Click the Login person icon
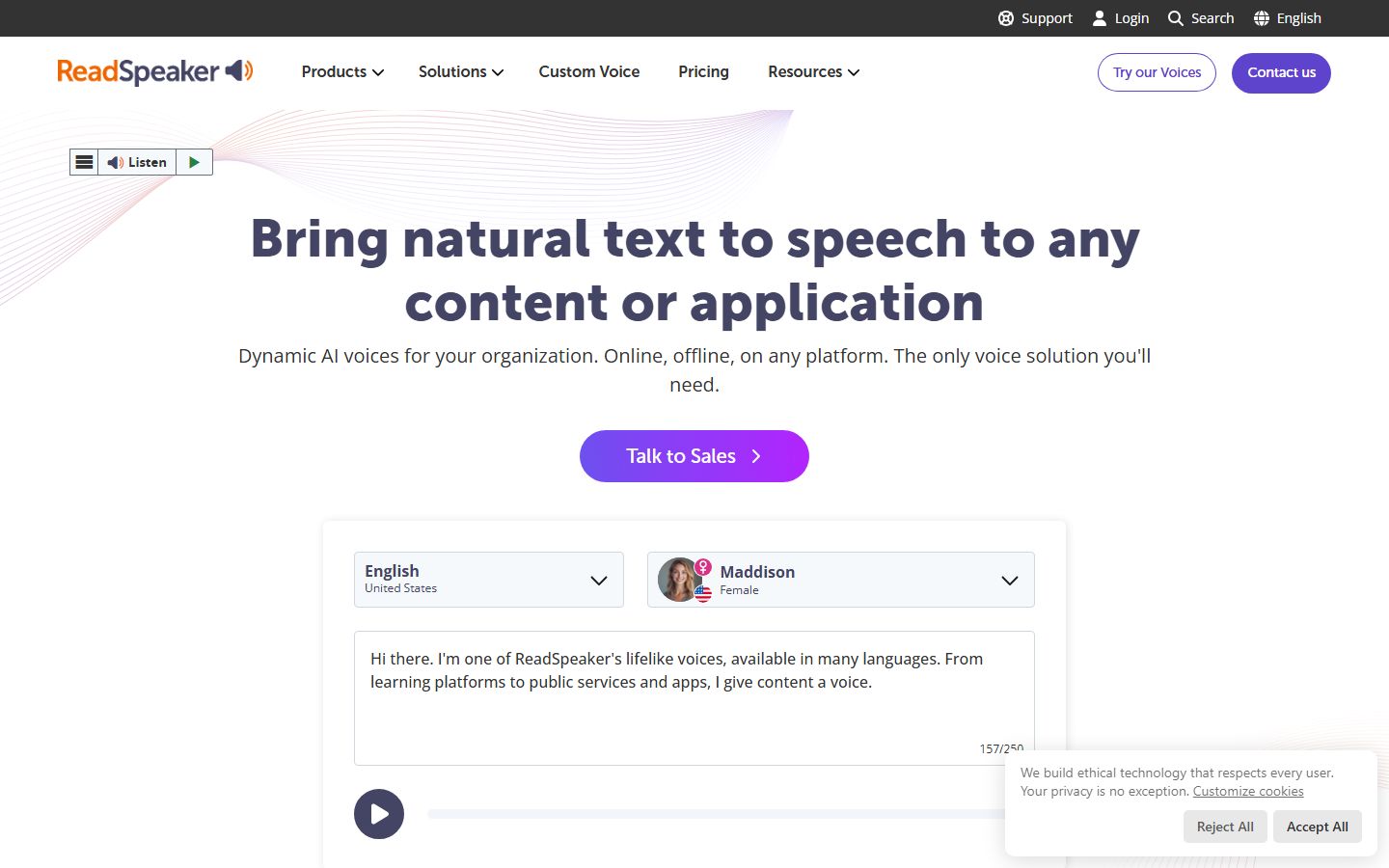 (x=1100, y=18)
